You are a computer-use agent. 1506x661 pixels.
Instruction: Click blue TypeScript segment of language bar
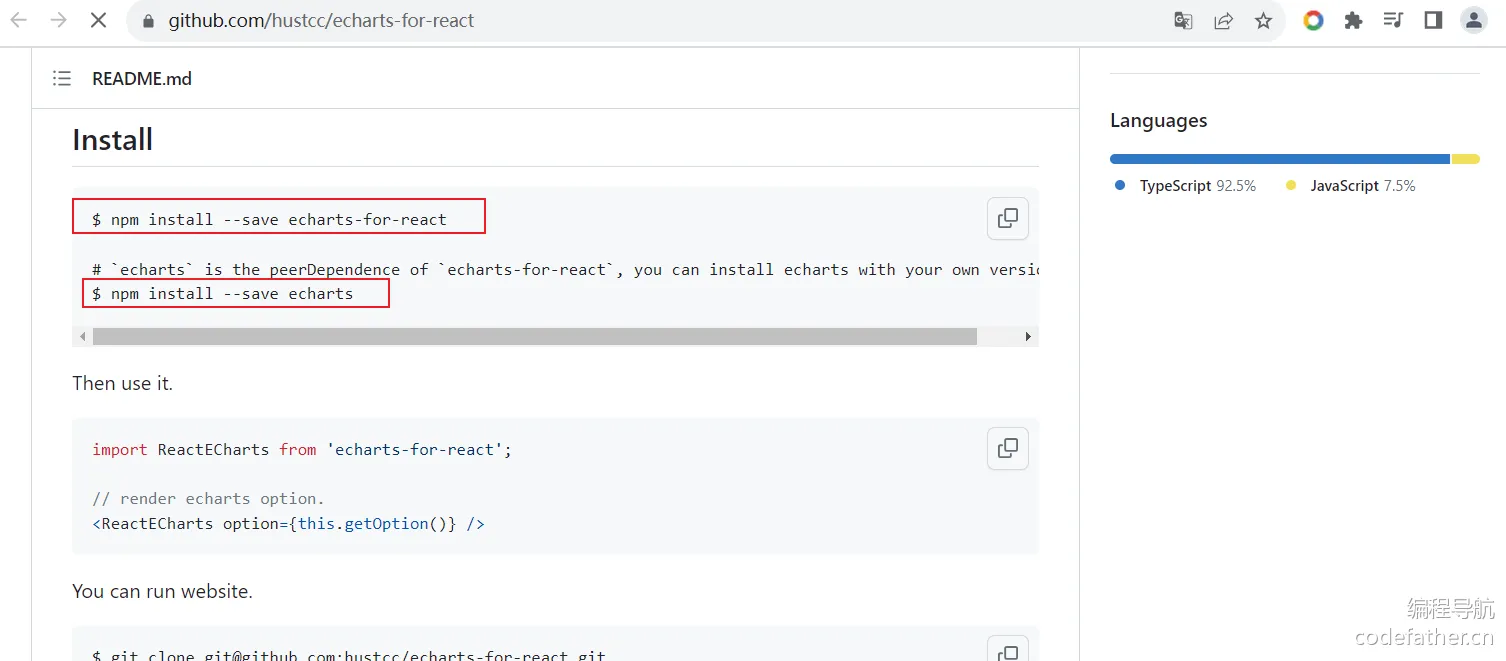tap(1279, 159)
